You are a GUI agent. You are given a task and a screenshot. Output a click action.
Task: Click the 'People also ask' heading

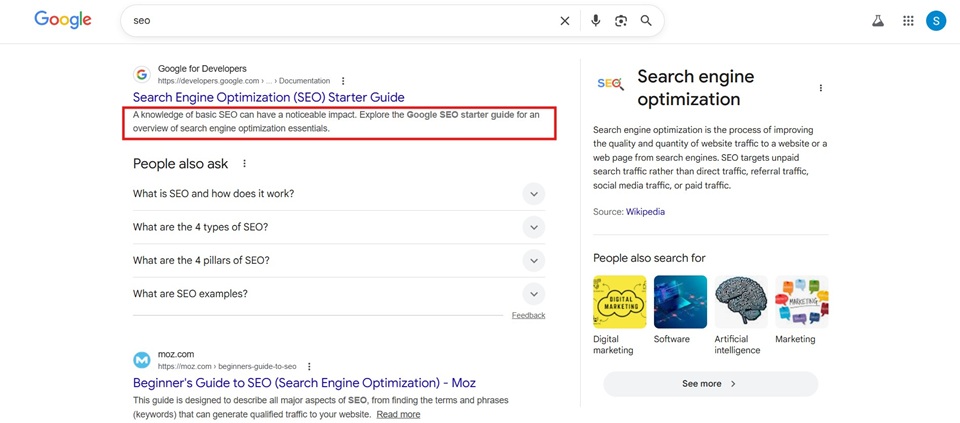click(x=180, y=163)
